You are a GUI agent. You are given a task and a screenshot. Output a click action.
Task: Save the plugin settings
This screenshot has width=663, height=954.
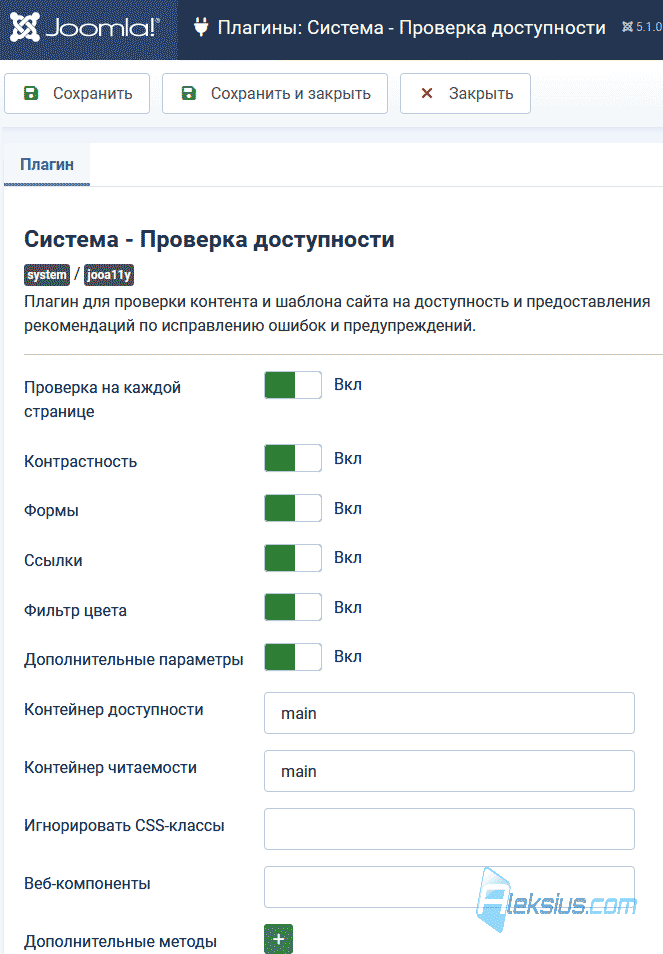77,94
